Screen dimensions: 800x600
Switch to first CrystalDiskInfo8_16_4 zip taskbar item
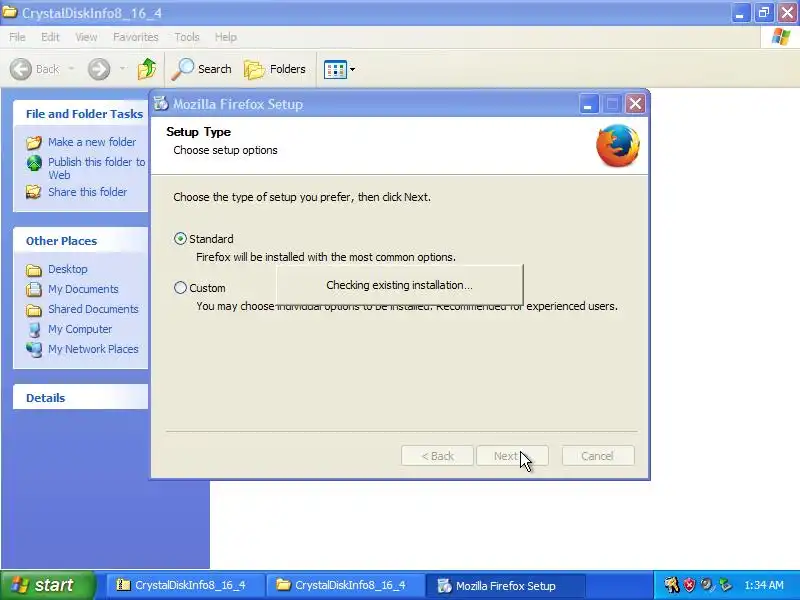click(185, 585)
